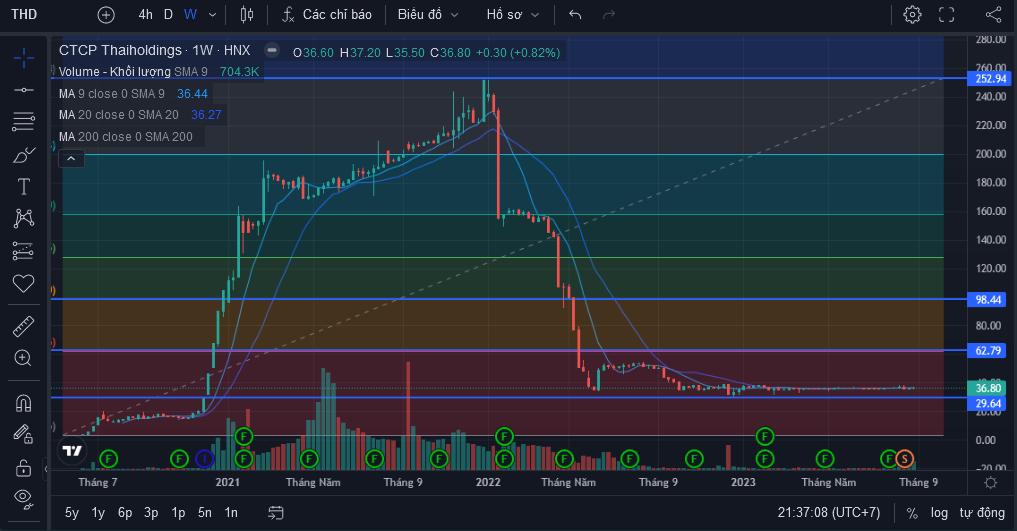Viewport: 1017px width, 531px height.
Task: Redo the last chart action
Action: click(608, 15)
